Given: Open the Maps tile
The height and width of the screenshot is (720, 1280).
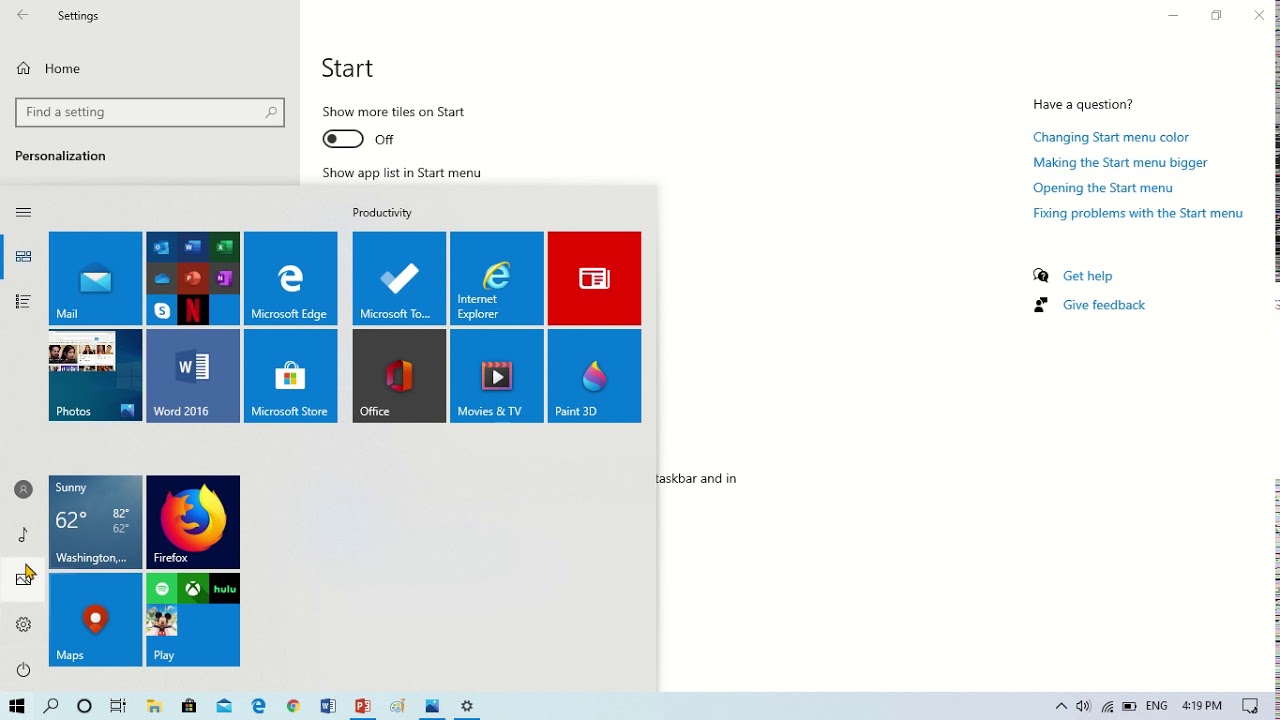Looking at the screenshot, I should 95,620.
